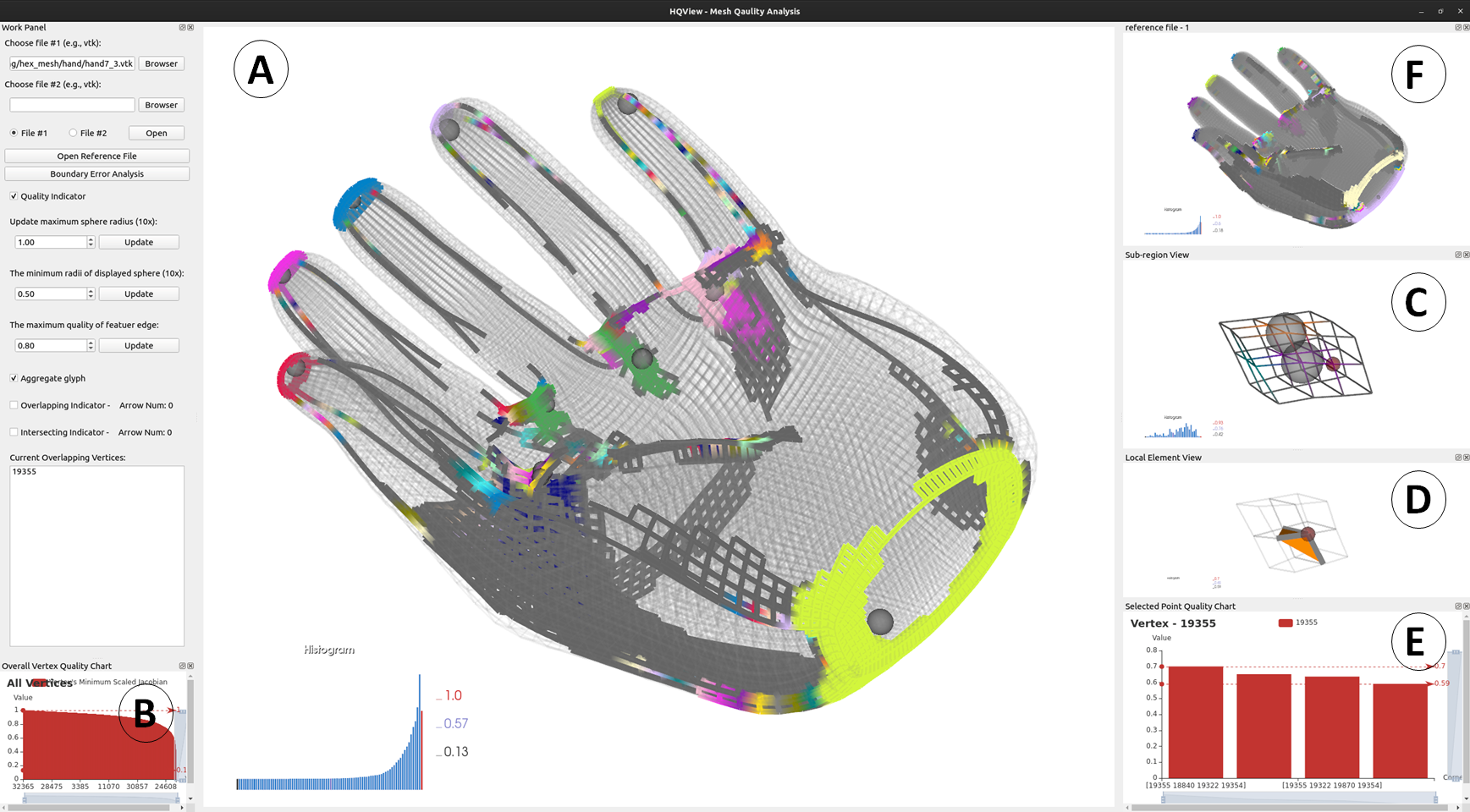Float the Overall Vertex Quality Chart
Viewport: 1470px width, 812px height.
[182, 667]
